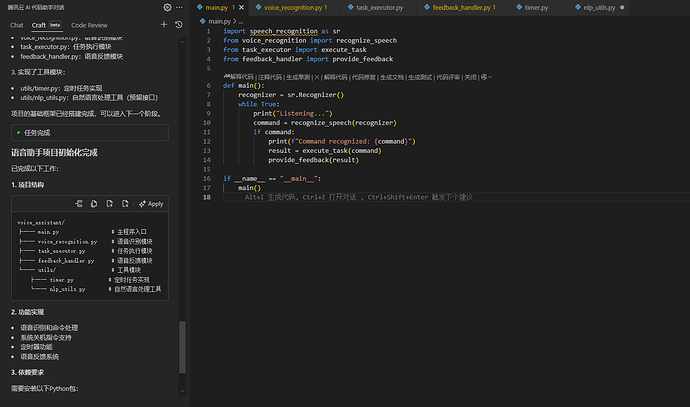Open the feedback_handler.py editor tab
Viewport: 690px width, 407px height.
(463, 7)
